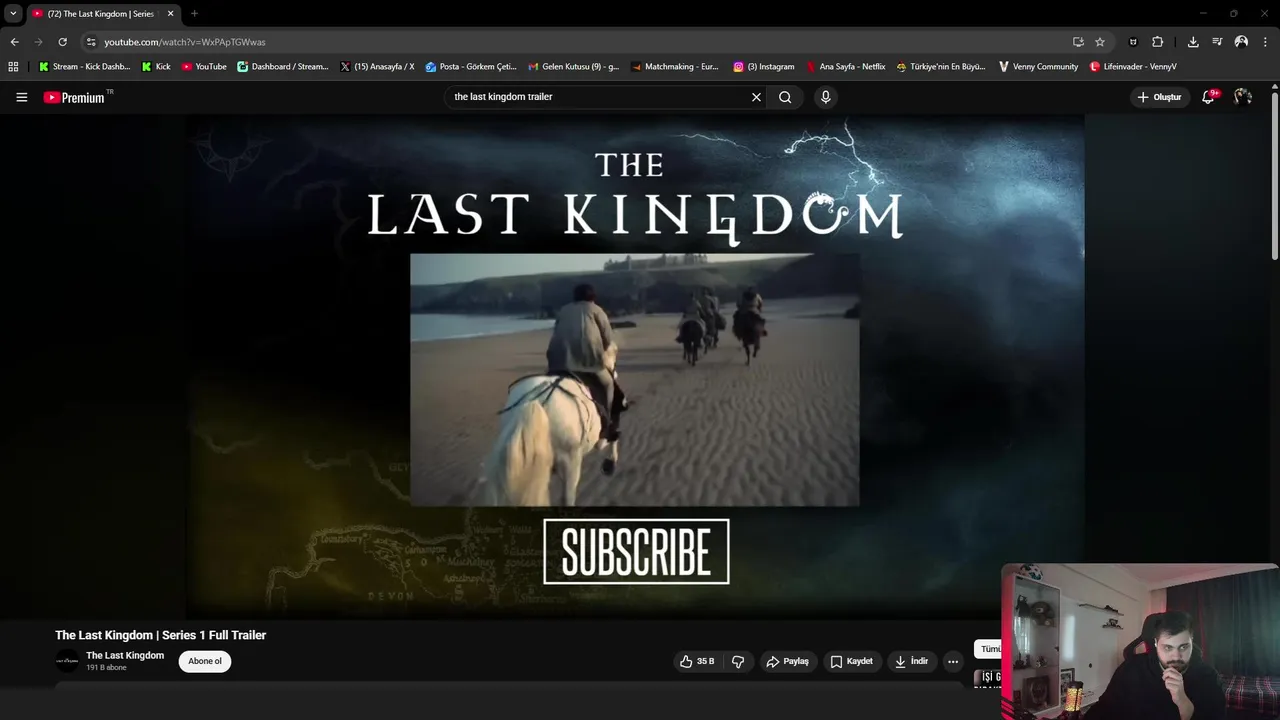Open Posta - Görkem Çeti bookmark
This screenshot has width=1280, height=720.
tap(471, 67)
